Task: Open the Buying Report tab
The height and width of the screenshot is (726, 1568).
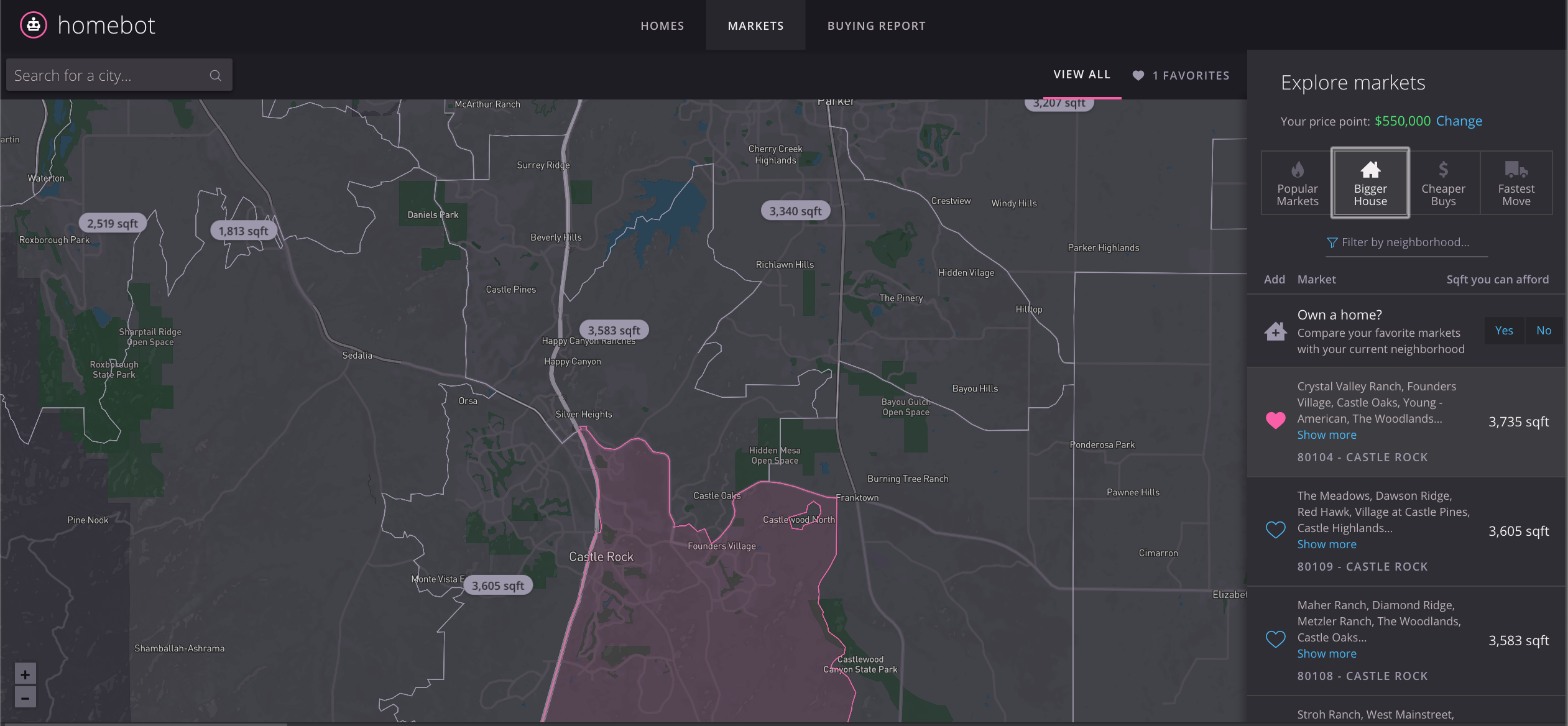Action: click(876, 25)
